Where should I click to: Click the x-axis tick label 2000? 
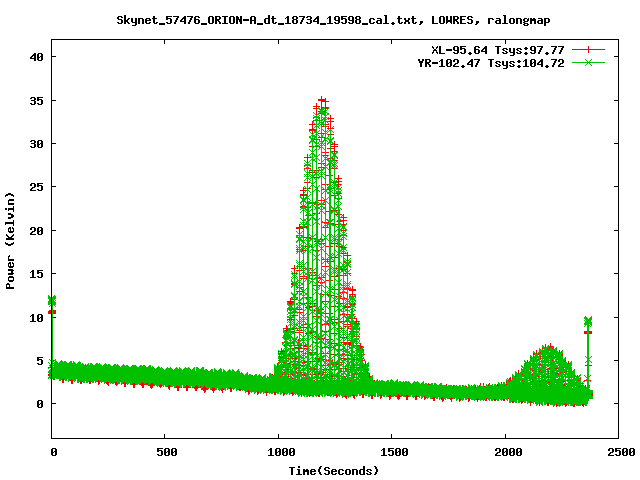tap(508, 452)
